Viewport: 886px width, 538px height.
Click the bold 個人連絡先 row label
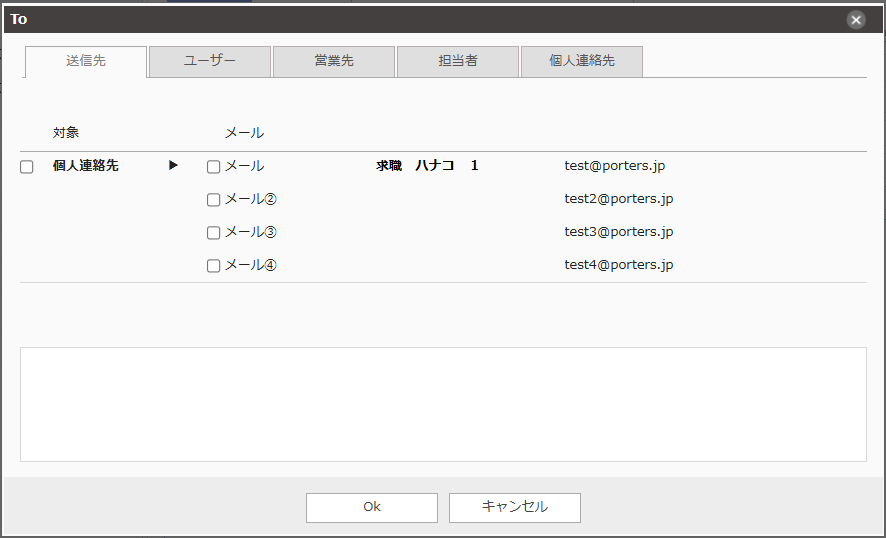click(x=85, y=166)
